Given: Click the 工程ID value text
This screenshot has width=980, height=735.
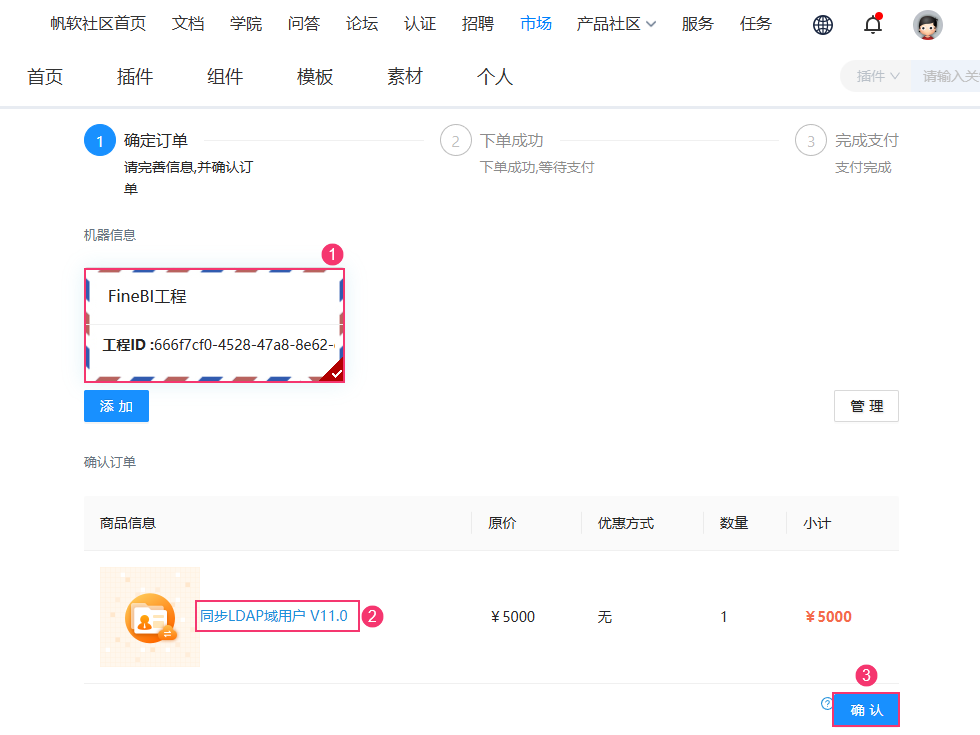Looking at the screenshot, I should [x=244, y=345].
